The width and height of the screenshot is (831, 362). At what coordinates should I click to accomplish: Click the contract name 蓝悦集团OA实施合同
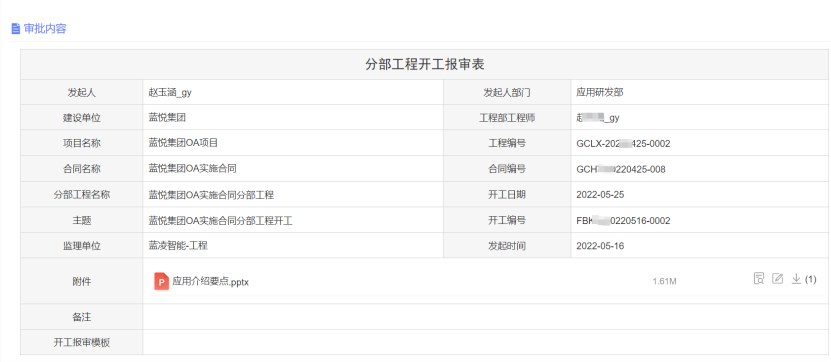pyautogui.click(x=192, y=169)
